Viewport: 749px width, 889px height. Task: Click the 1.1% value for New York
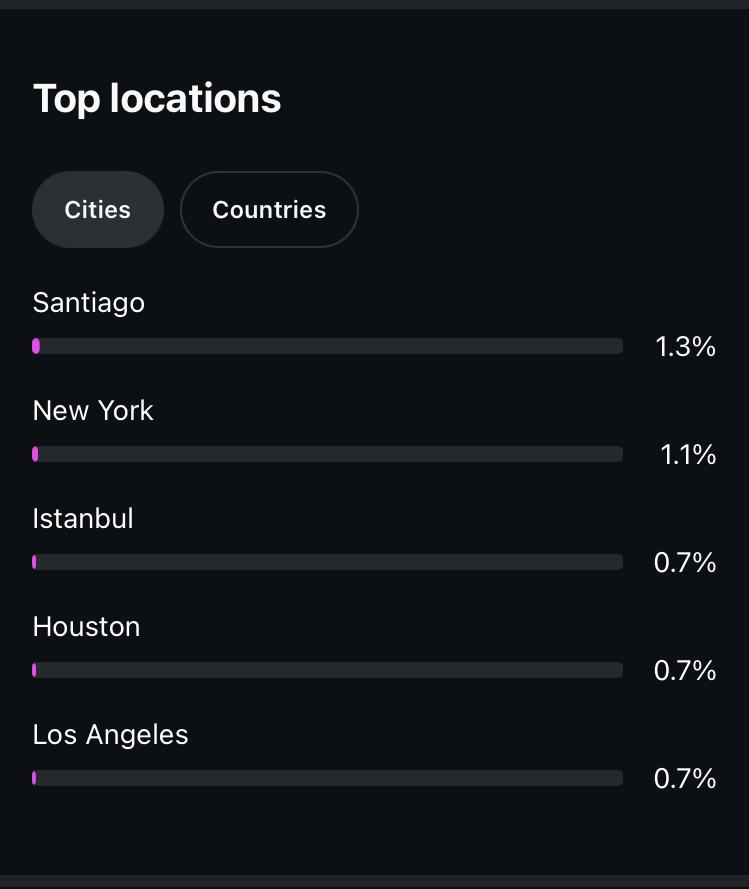688,455
